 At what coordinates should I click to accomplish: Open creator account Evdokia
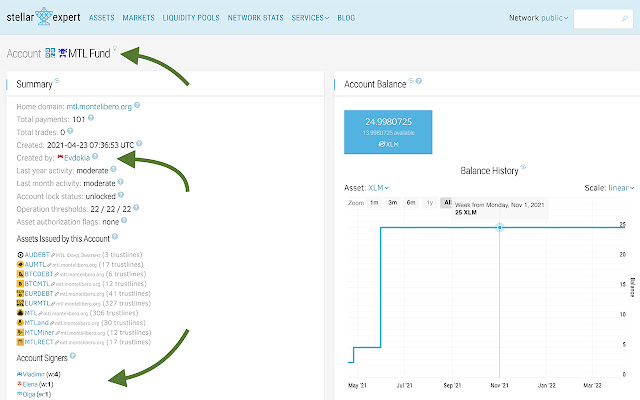click(x=77, y=158)
